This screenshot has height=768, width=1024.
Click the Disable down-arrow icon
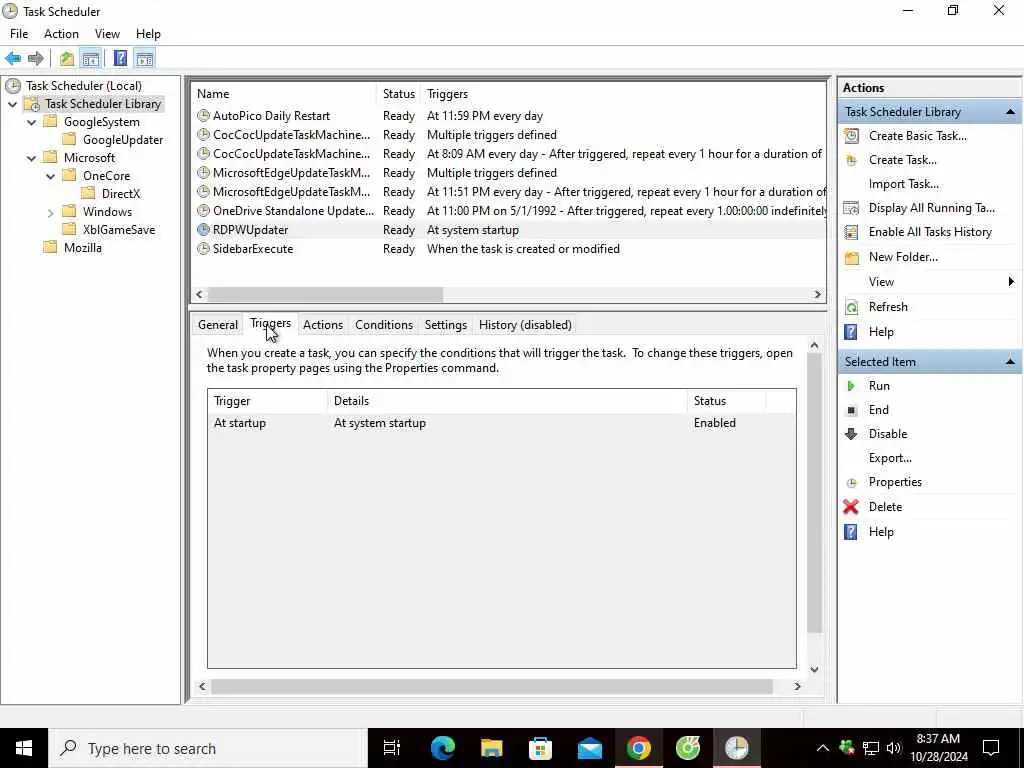(x=851, y=434)
